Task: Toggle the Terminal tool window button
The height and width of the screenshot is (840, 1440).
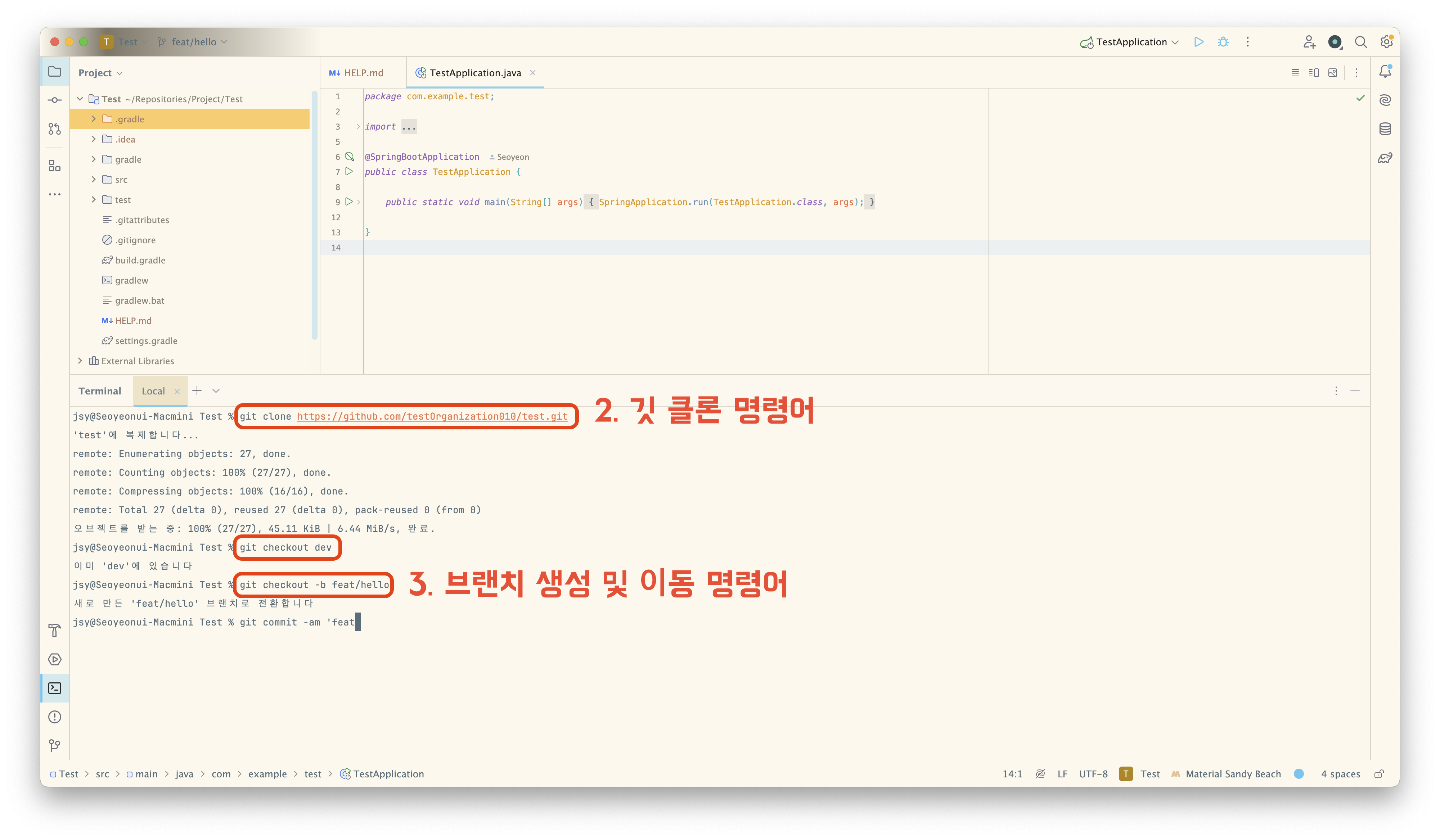Action: 54,688
